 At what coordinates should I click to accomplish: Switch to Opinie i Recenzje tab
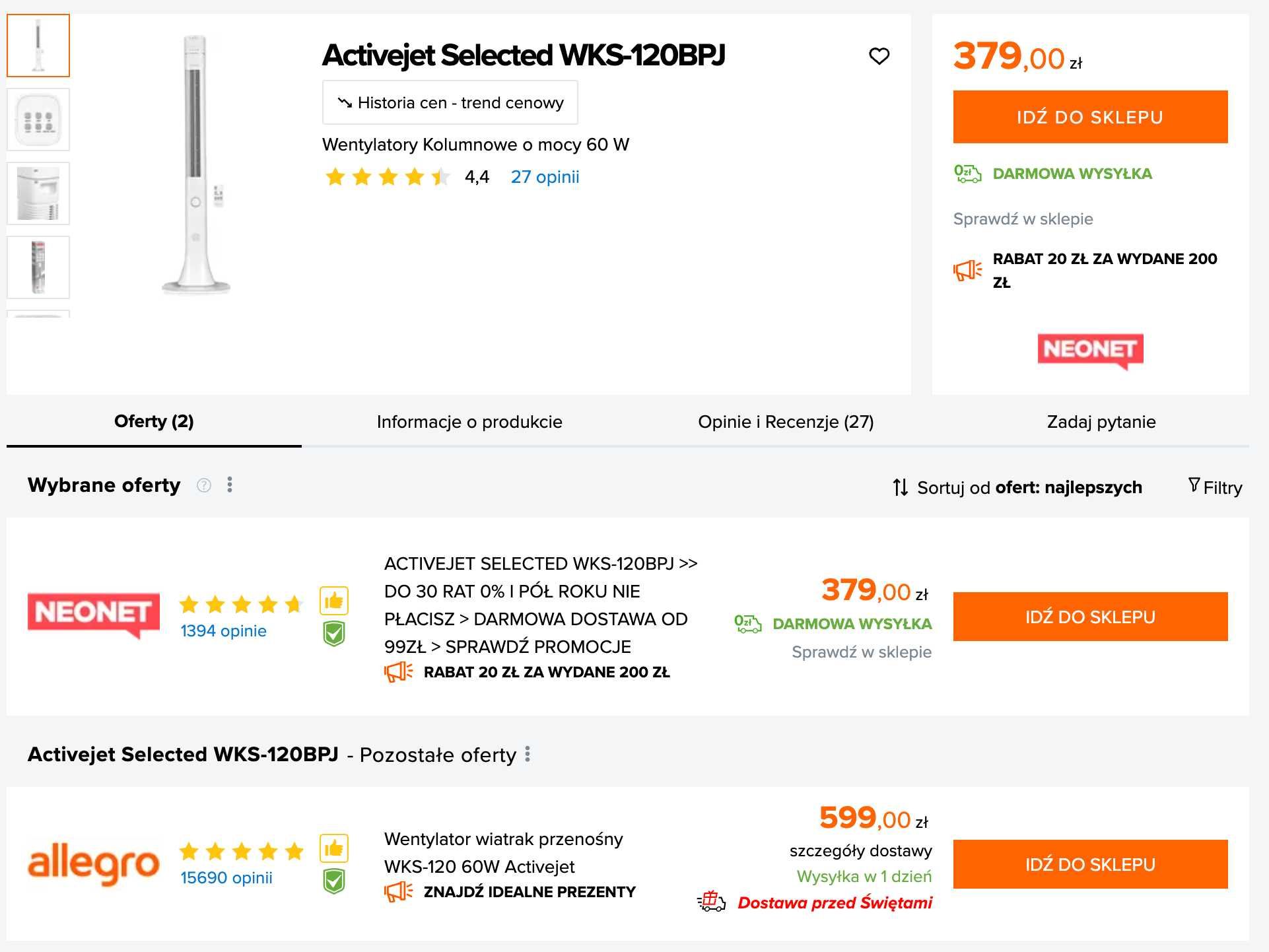[x=786, y=422]
